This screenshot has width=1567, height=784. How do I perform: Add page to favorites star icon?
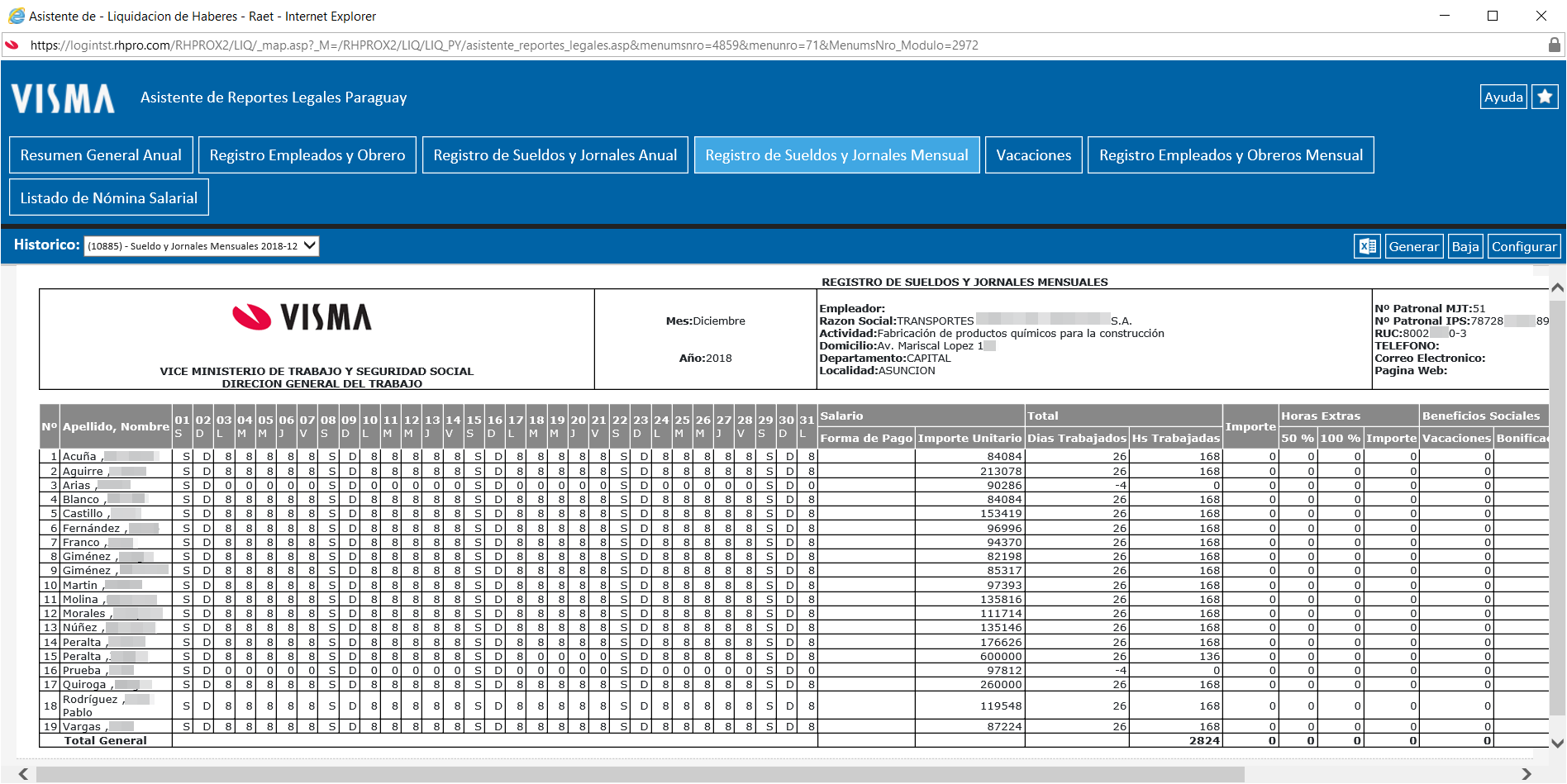[1545, 97]
